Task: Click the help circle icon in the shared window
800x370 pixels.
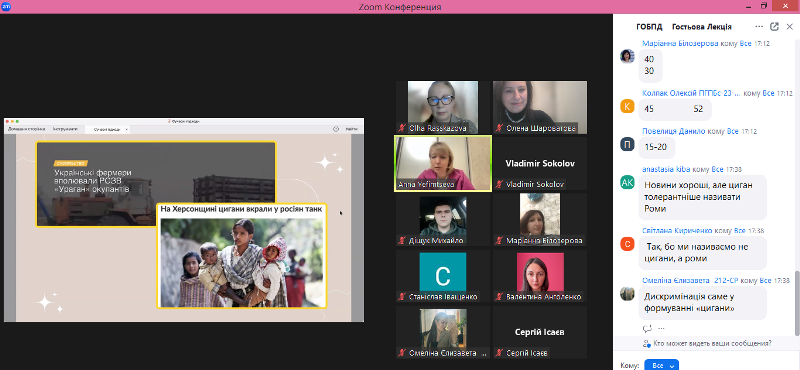Action: [336, 129]
